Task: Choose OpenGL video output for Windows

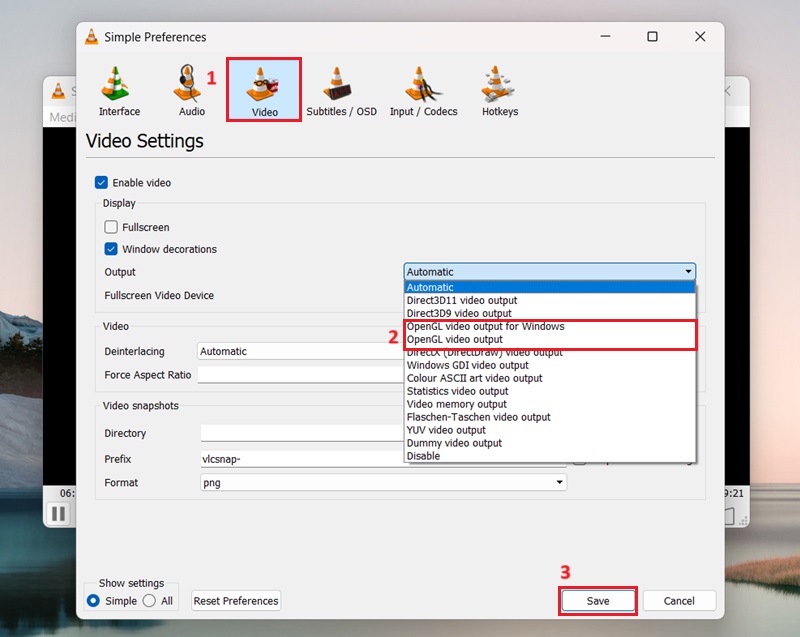Action: tap(549, 326)
